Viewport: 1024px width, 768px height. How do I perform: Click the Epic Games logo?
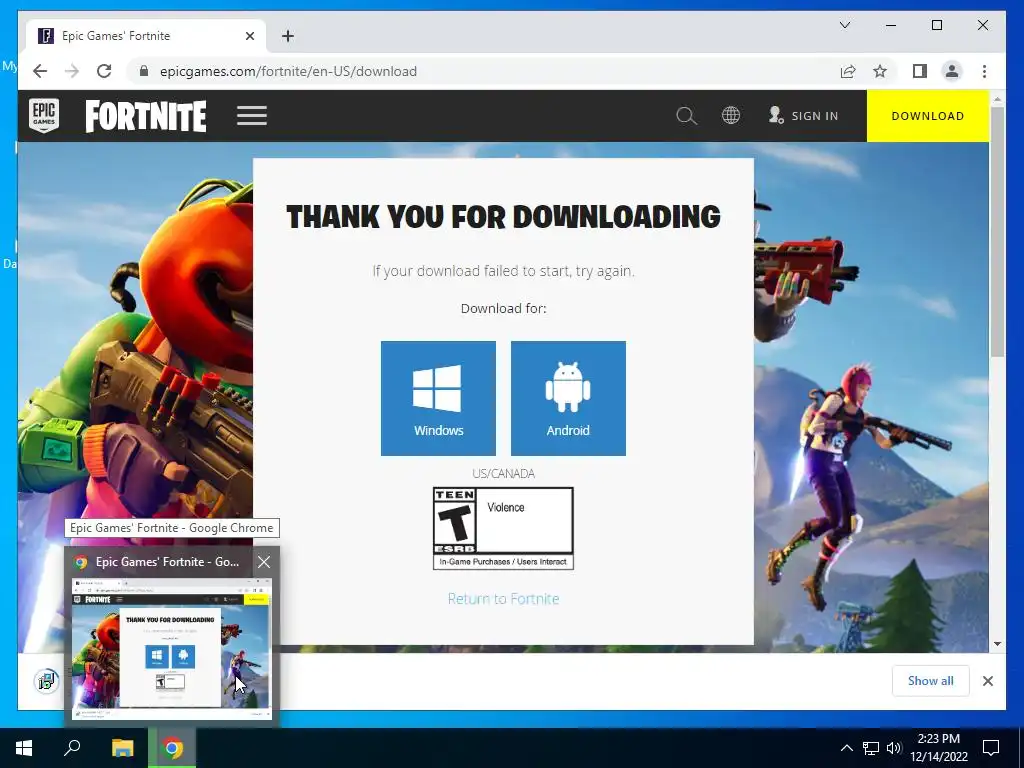44,116
